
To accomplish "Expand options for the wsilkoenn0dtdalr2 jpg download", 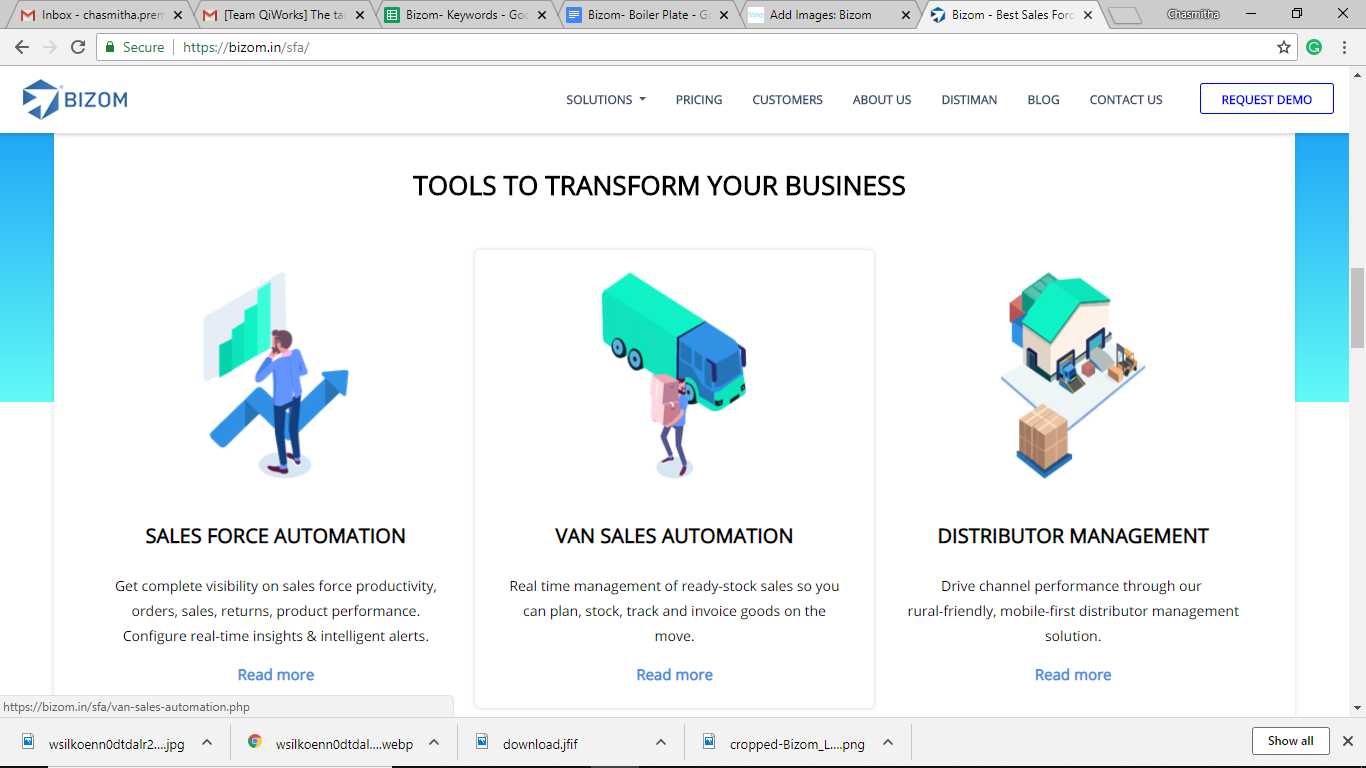I will [x=207, y=742].
